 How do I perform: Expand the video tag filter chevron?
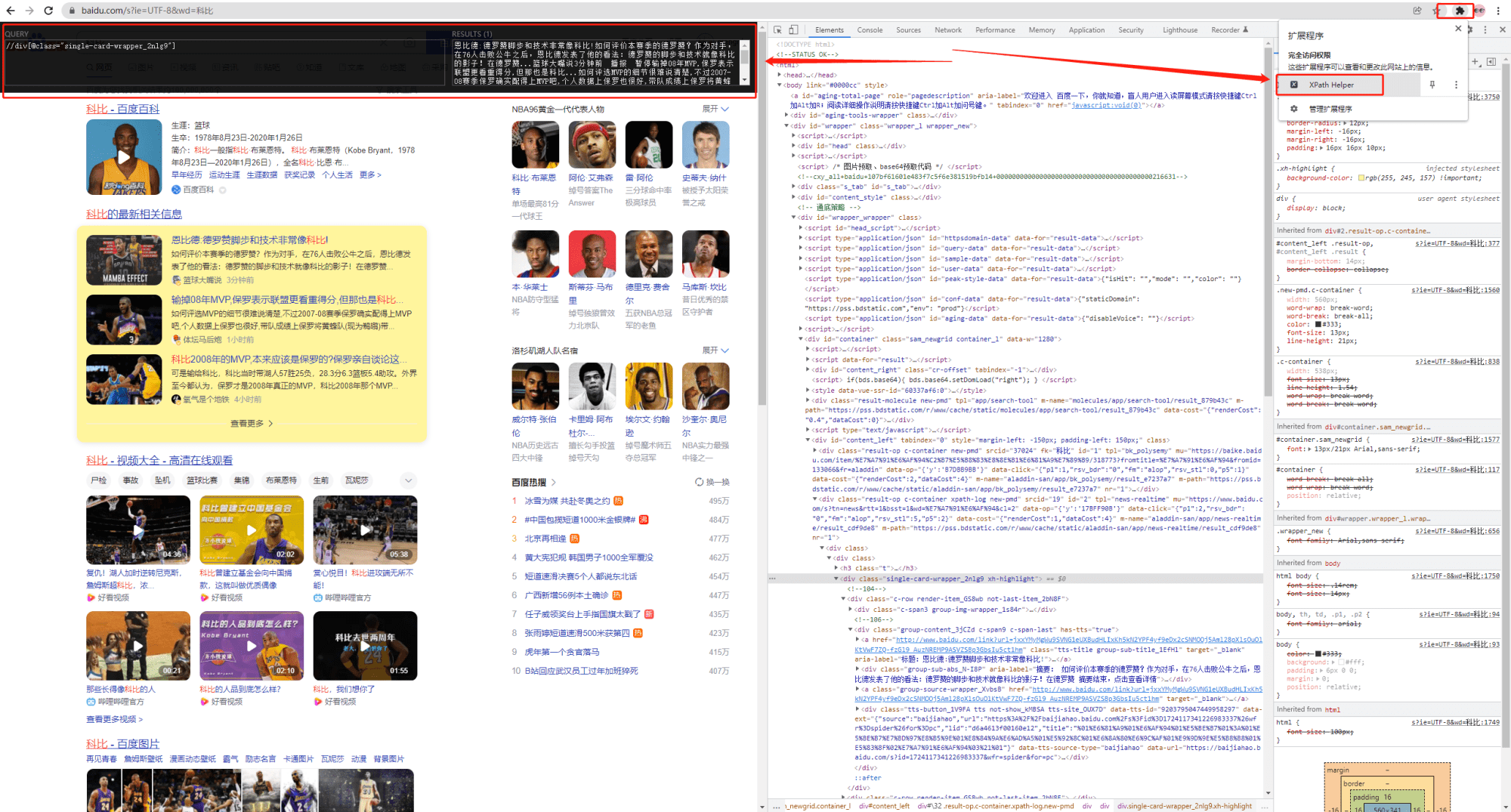coord(408,480)
